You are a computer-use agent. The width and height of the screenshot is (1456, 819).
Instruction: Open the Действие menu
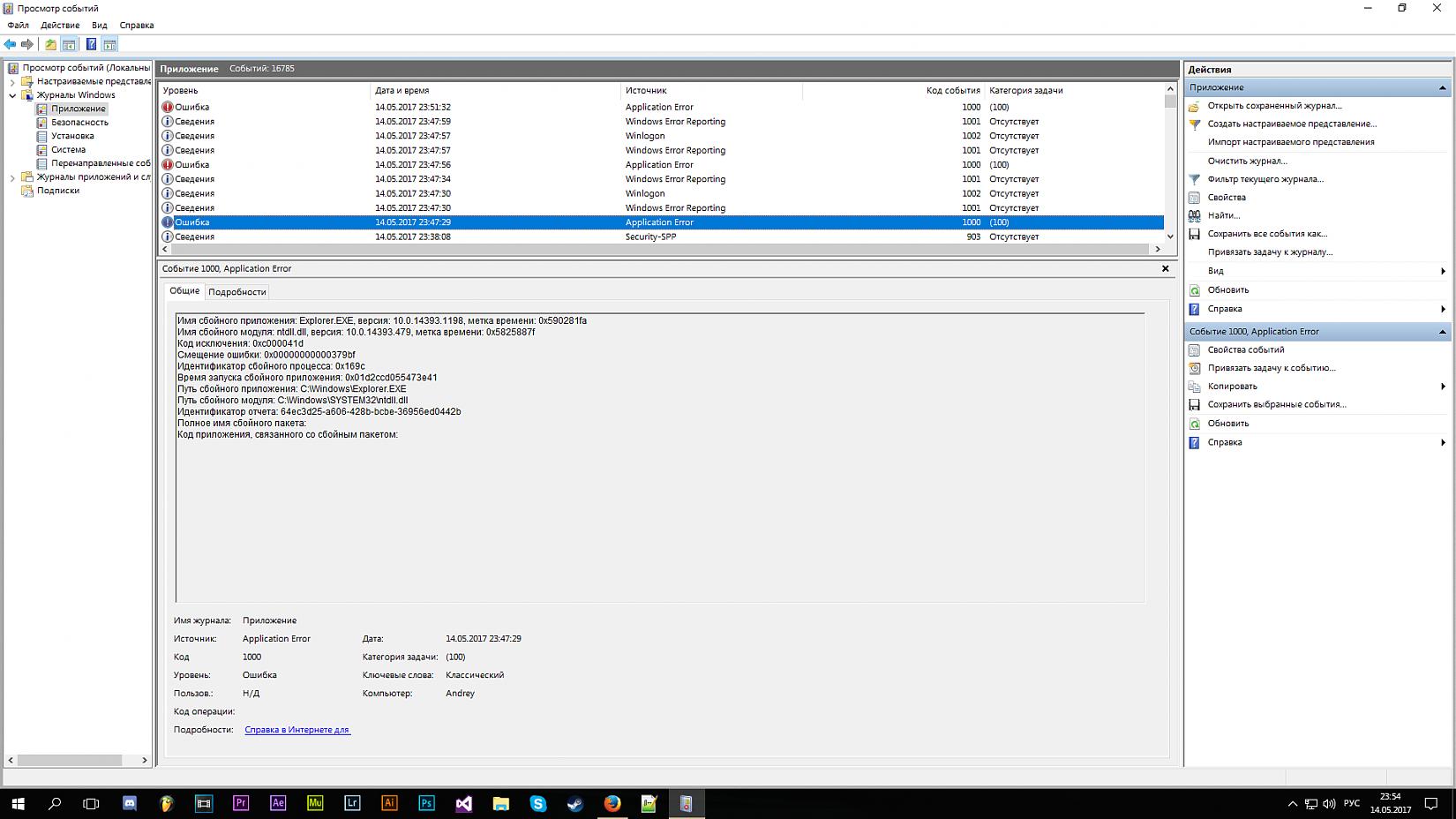(60, 26)
